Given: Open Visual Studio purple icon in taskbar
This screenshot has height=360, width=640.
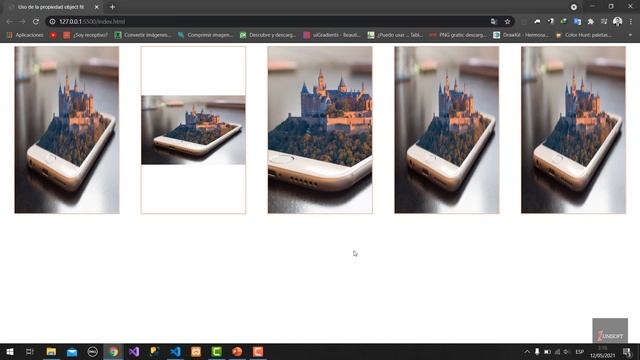Looking at the screenshot, I should coord(134,351).
